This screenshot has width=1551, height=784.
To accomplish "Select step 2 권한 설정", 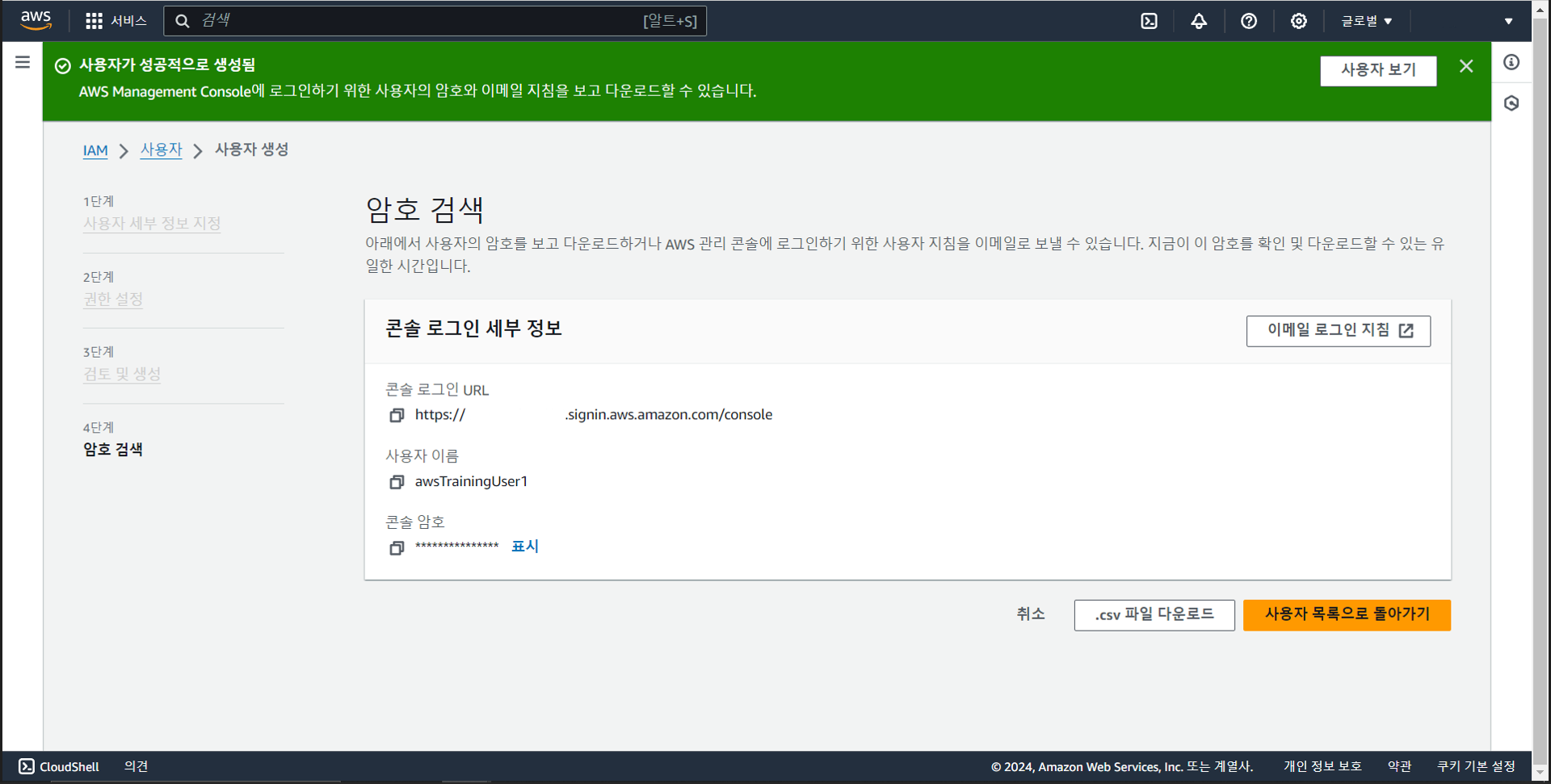I will click(113, 300).
